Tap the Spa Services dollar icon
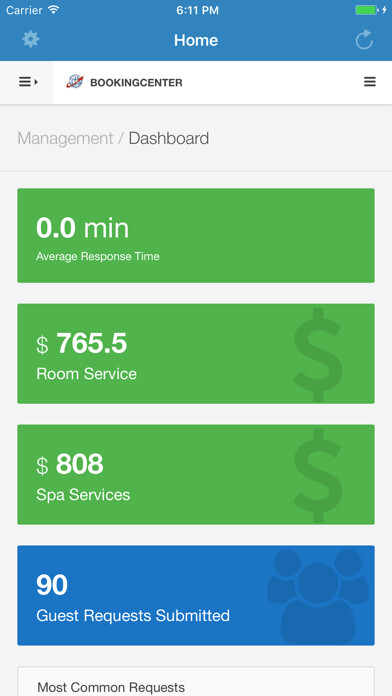 [318, 475]
